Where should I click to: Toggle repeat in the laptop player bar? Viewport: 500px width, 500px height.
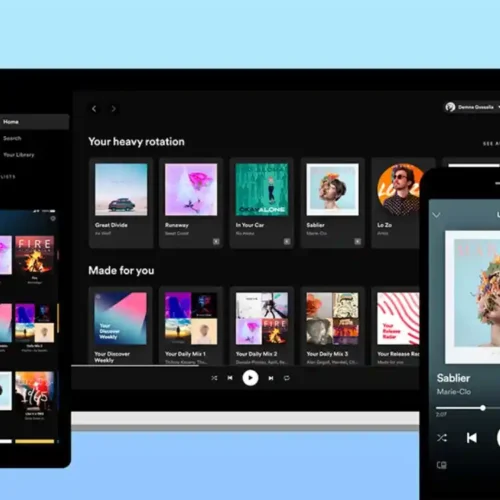pyautogui.click(x=287, y=378)
